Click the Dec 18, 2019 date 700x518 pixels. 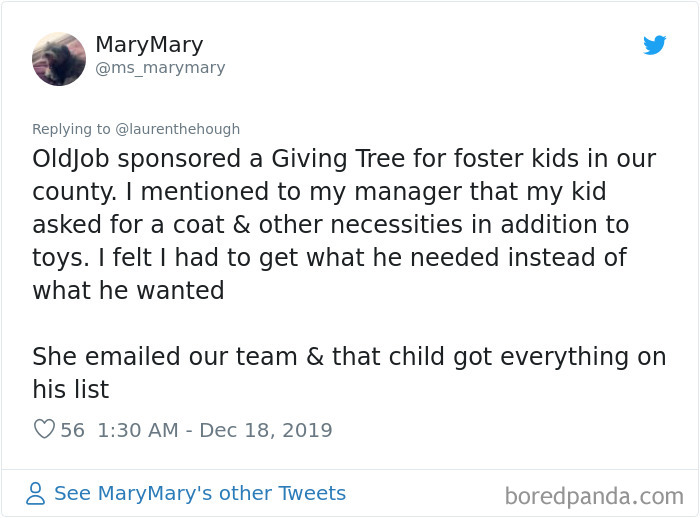266,430
